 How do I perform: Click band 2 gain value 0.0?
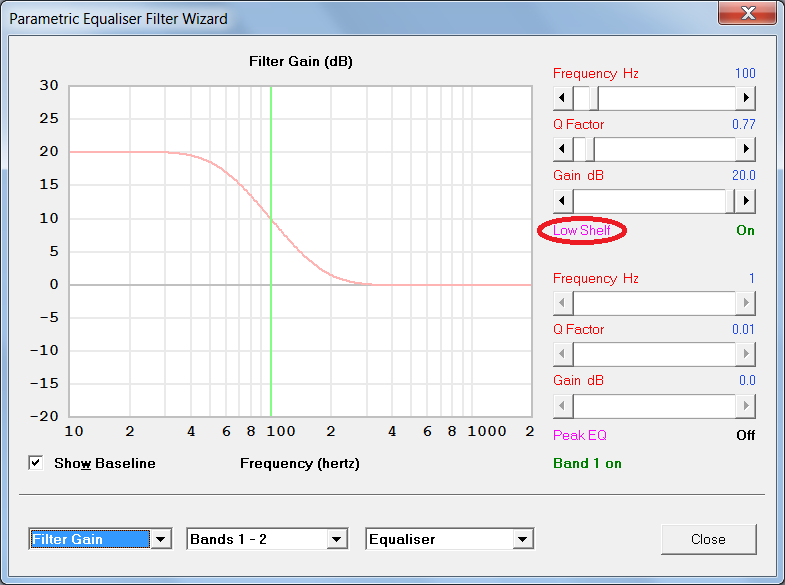[747, 380]
